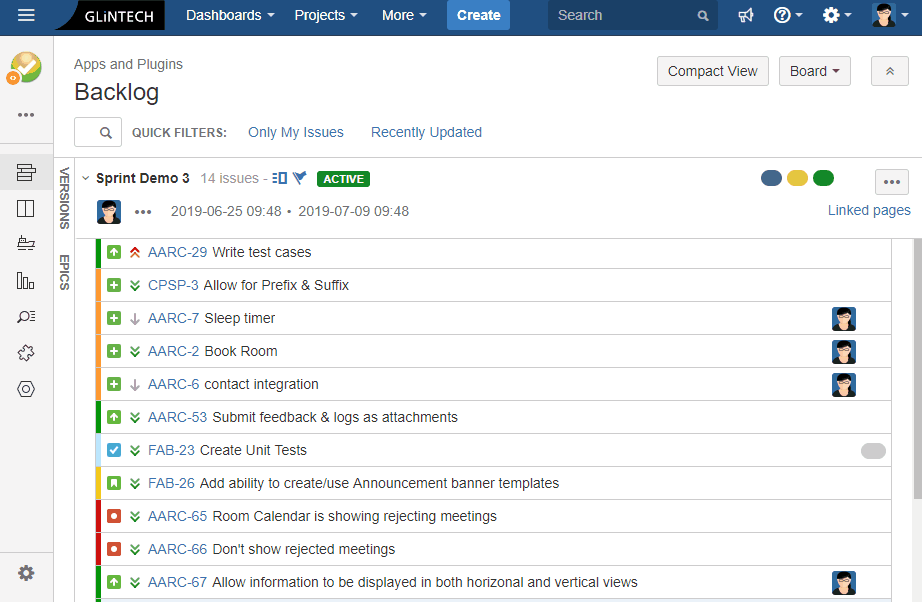Open the hamburger sidebar menu

(26, 15)
